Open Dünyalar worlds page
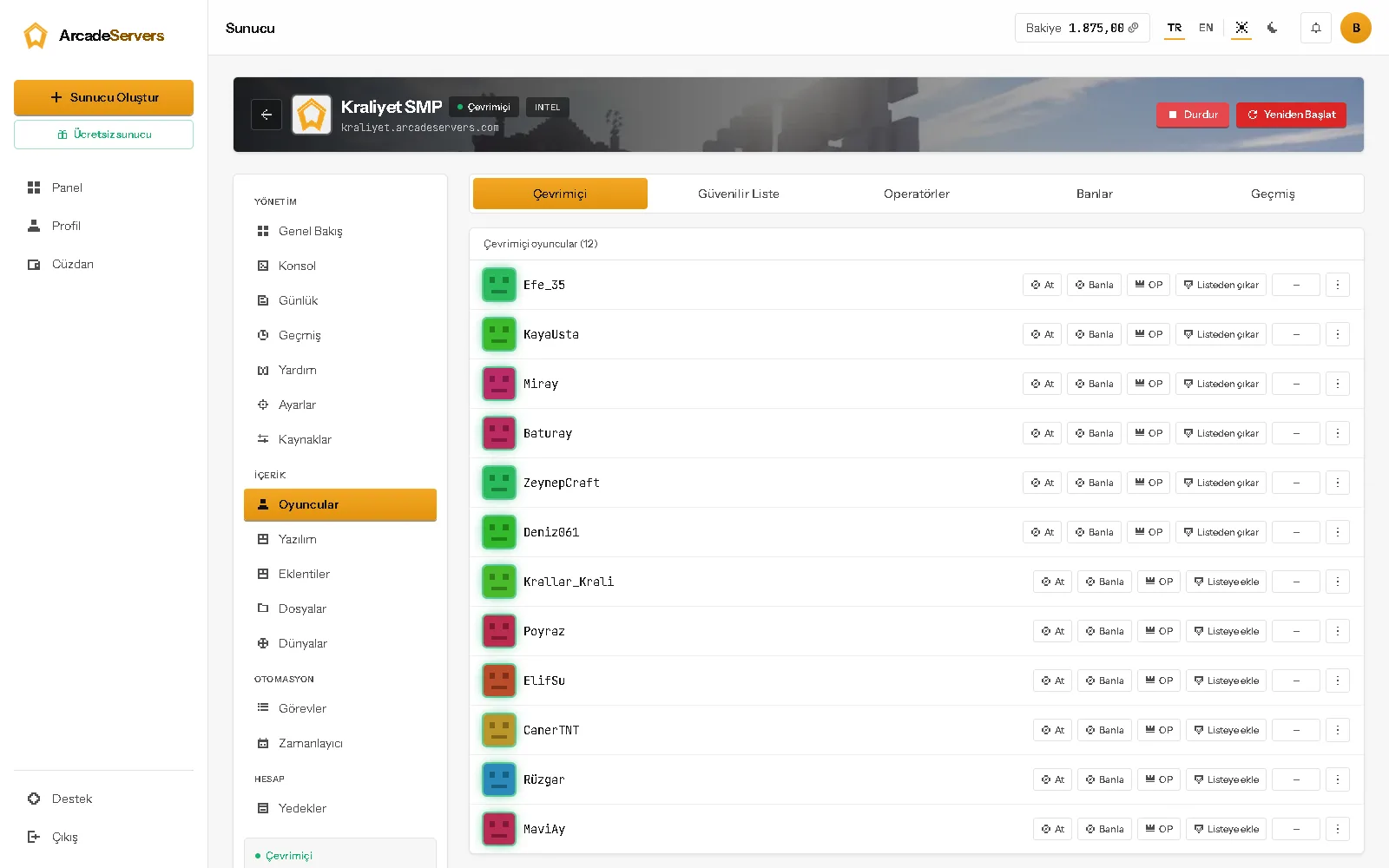Image resolution: width=1389 pixels, height=868 pixels. coord(340,643)
